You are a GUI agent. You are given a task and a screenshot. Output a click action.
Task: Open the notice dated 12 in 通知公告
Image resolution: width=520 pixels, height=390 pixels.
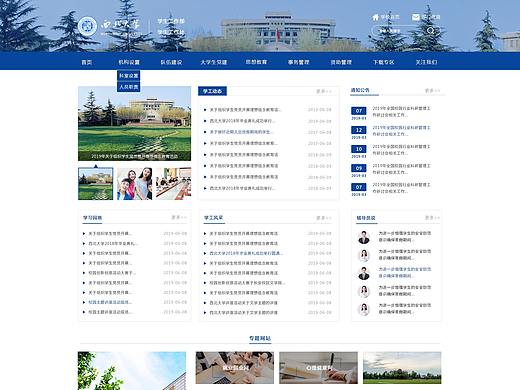tap(391, 131)
